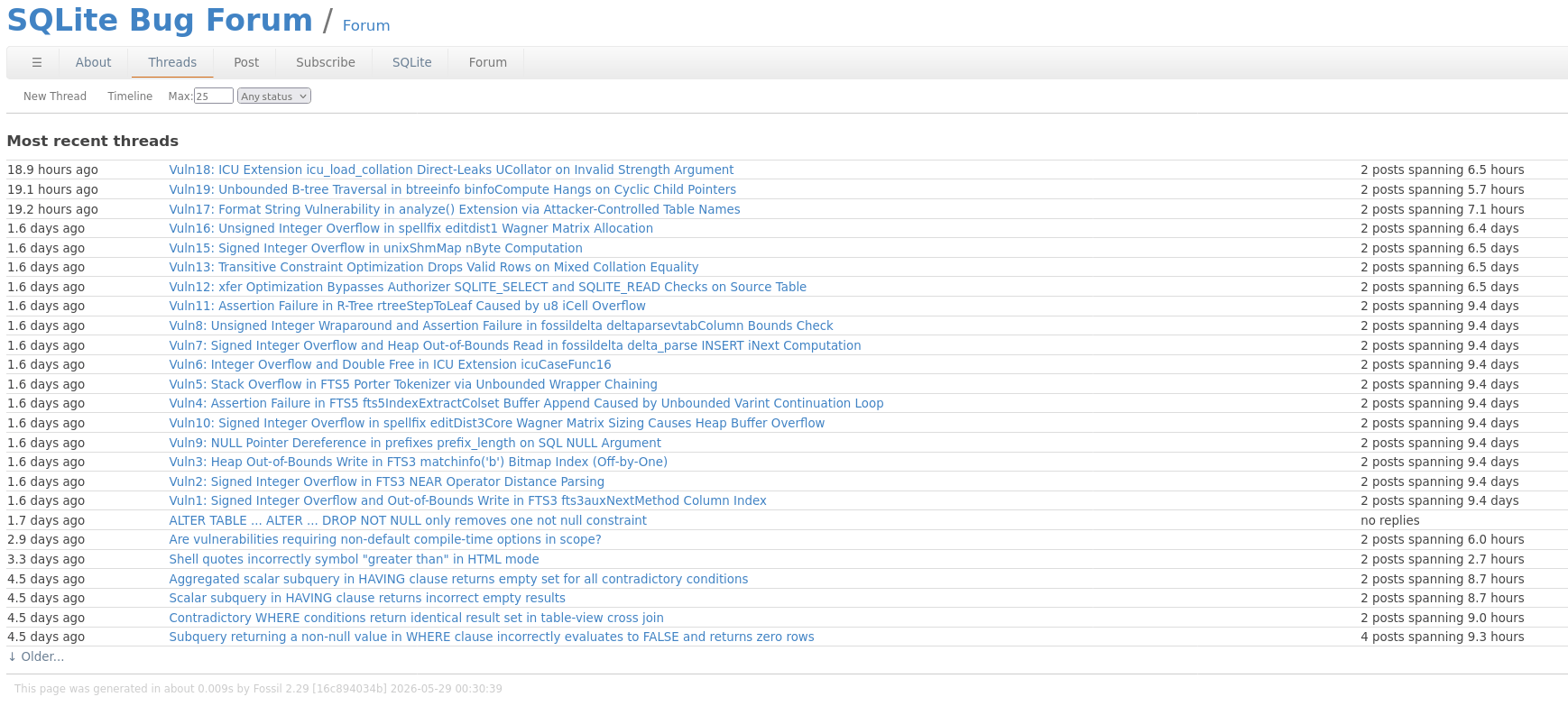The image size is (1568, 706).
Task: Click the '19.2 hours ago' timestamp
Action: [x=52, y=209]
